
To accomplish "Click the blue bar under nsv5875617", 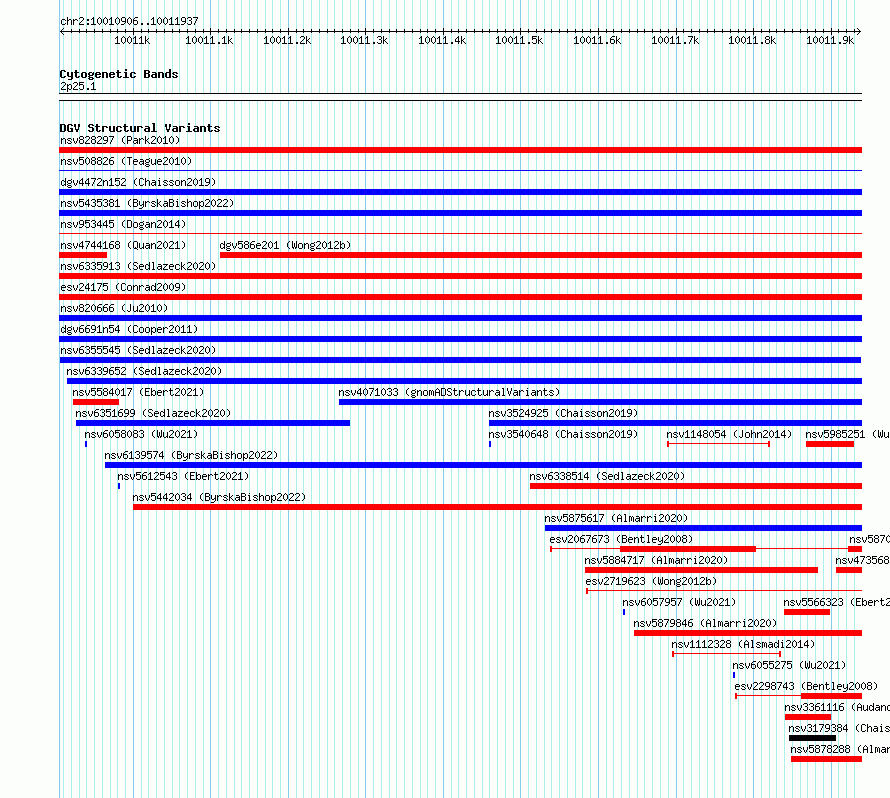I will pyautogui.click(x=703, y=528).
